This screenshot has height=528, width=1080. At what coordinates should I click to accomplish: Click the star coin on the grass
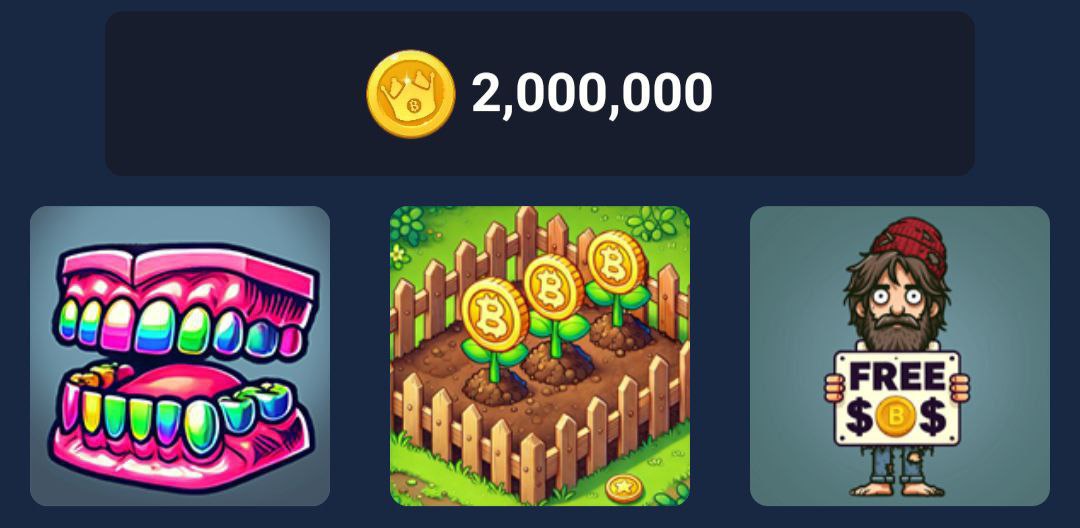tap(624, 489)
